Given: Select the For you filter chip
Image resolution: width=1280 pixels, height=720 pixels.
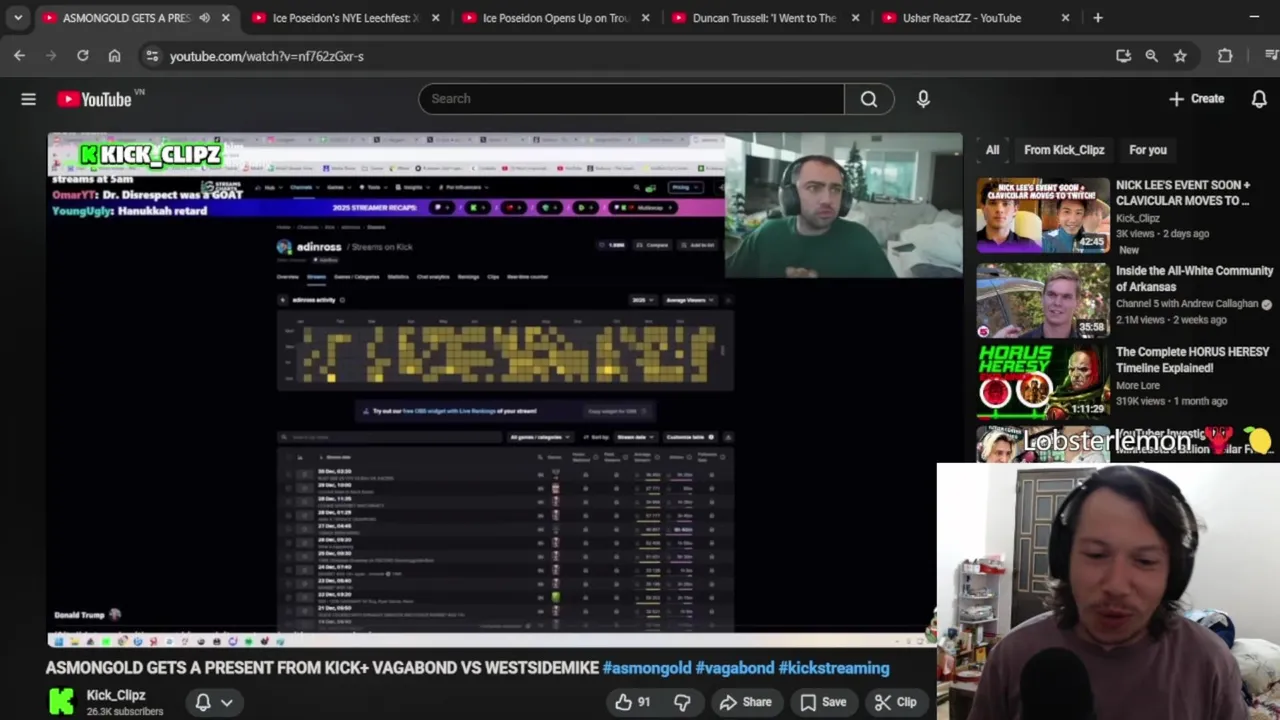Looking at the screenshot, I should (x=1148, y=150).
